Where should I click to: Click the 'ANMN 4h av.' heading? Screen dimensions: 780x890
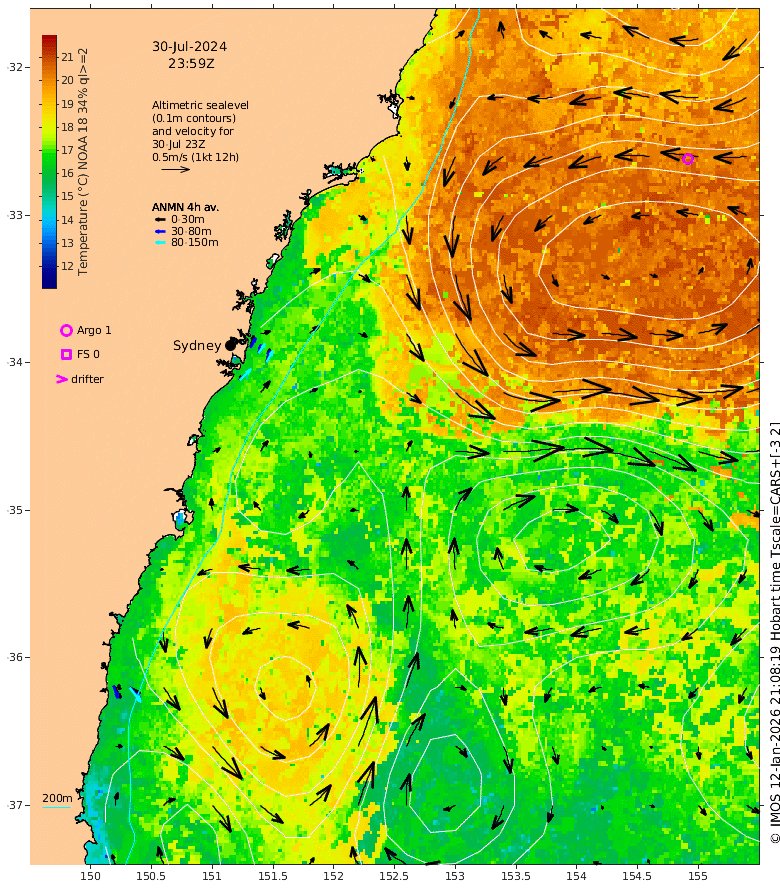click(x=185, y=207)
